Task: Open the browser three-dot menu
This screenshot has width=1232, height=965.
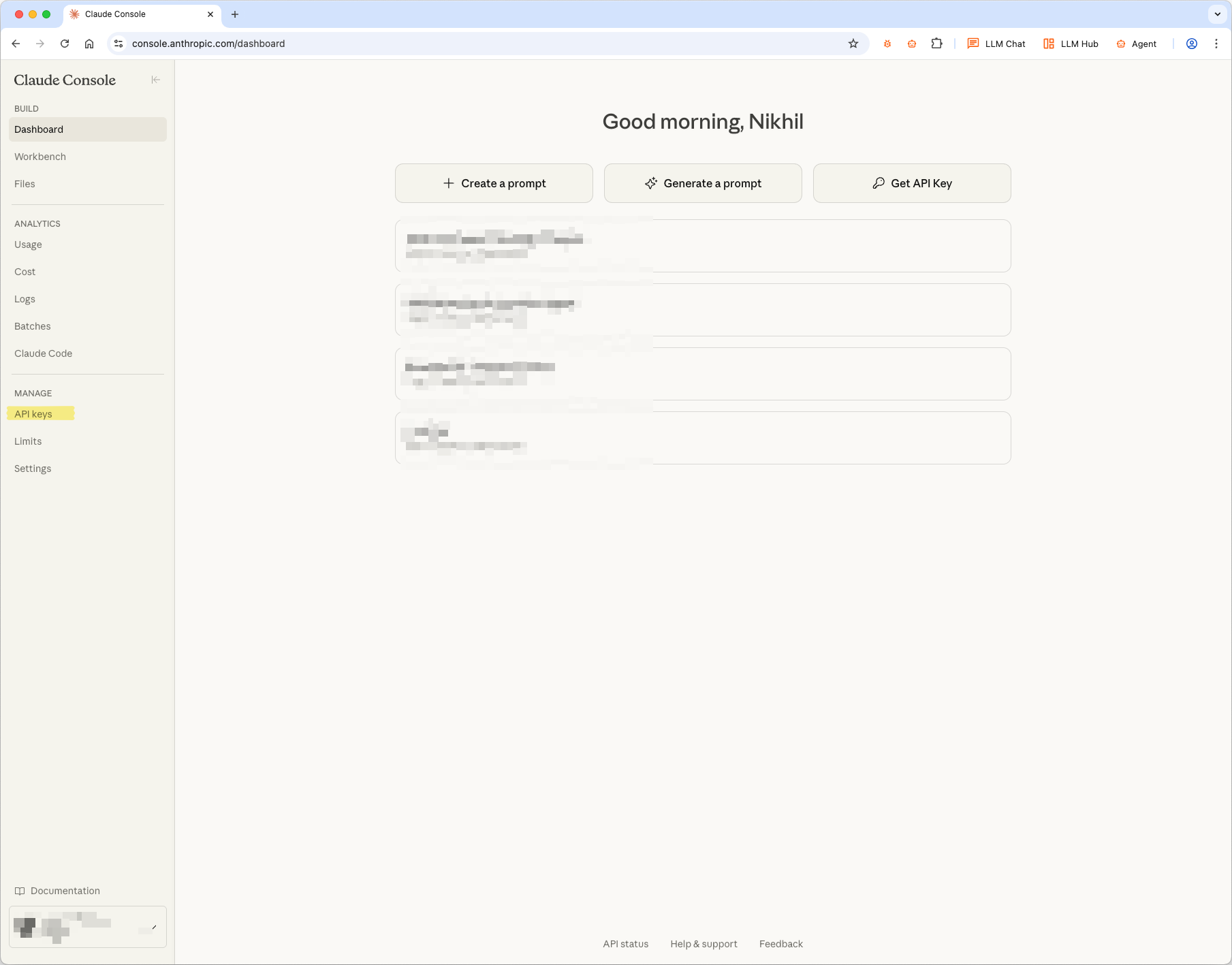Action: tap(1217, 43)
